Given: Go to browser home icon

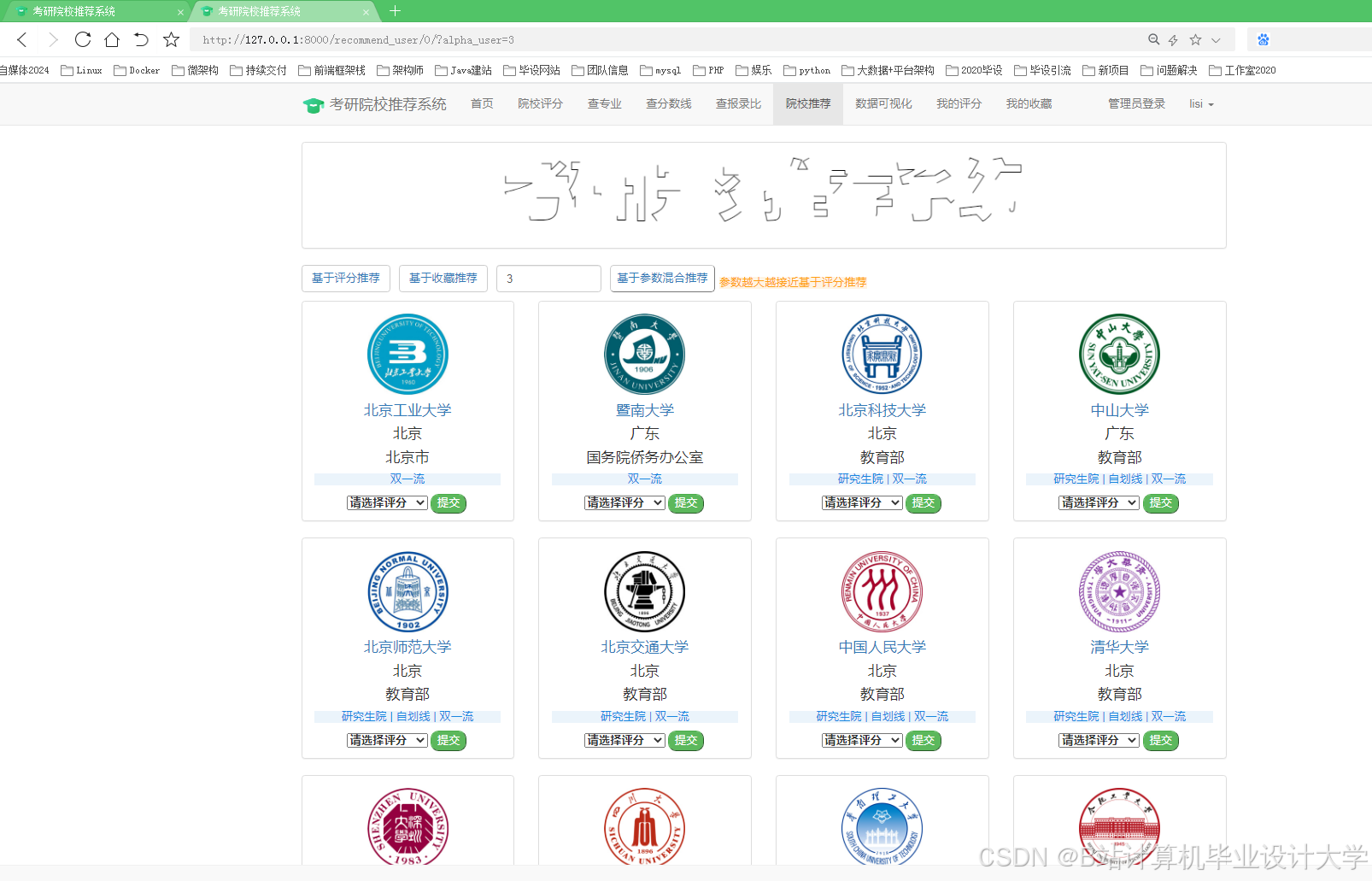Looking at the screenshot, I should point(112,39).
